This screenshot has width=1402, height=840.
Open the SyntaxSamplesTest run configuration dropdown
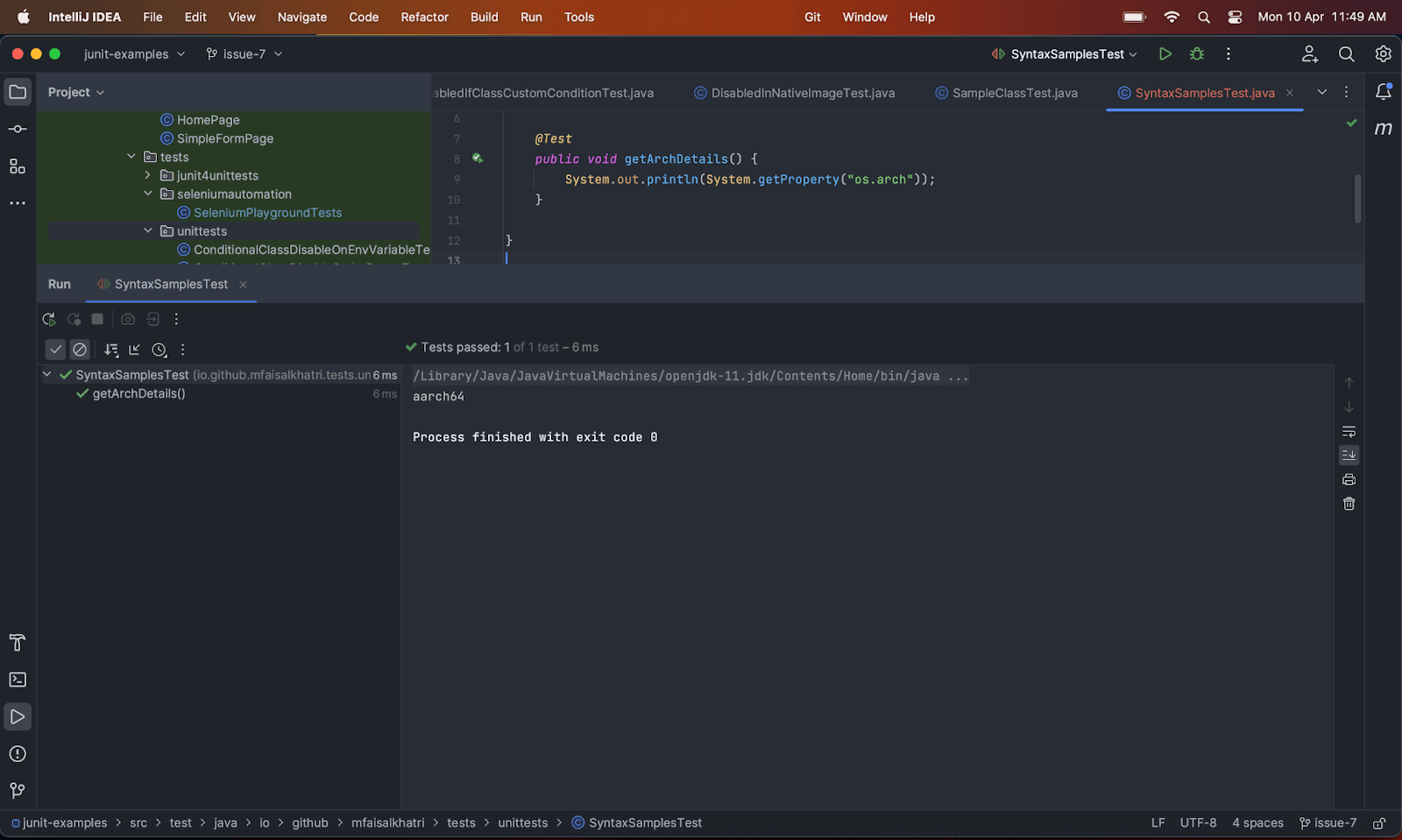(x=1066, y=54)
